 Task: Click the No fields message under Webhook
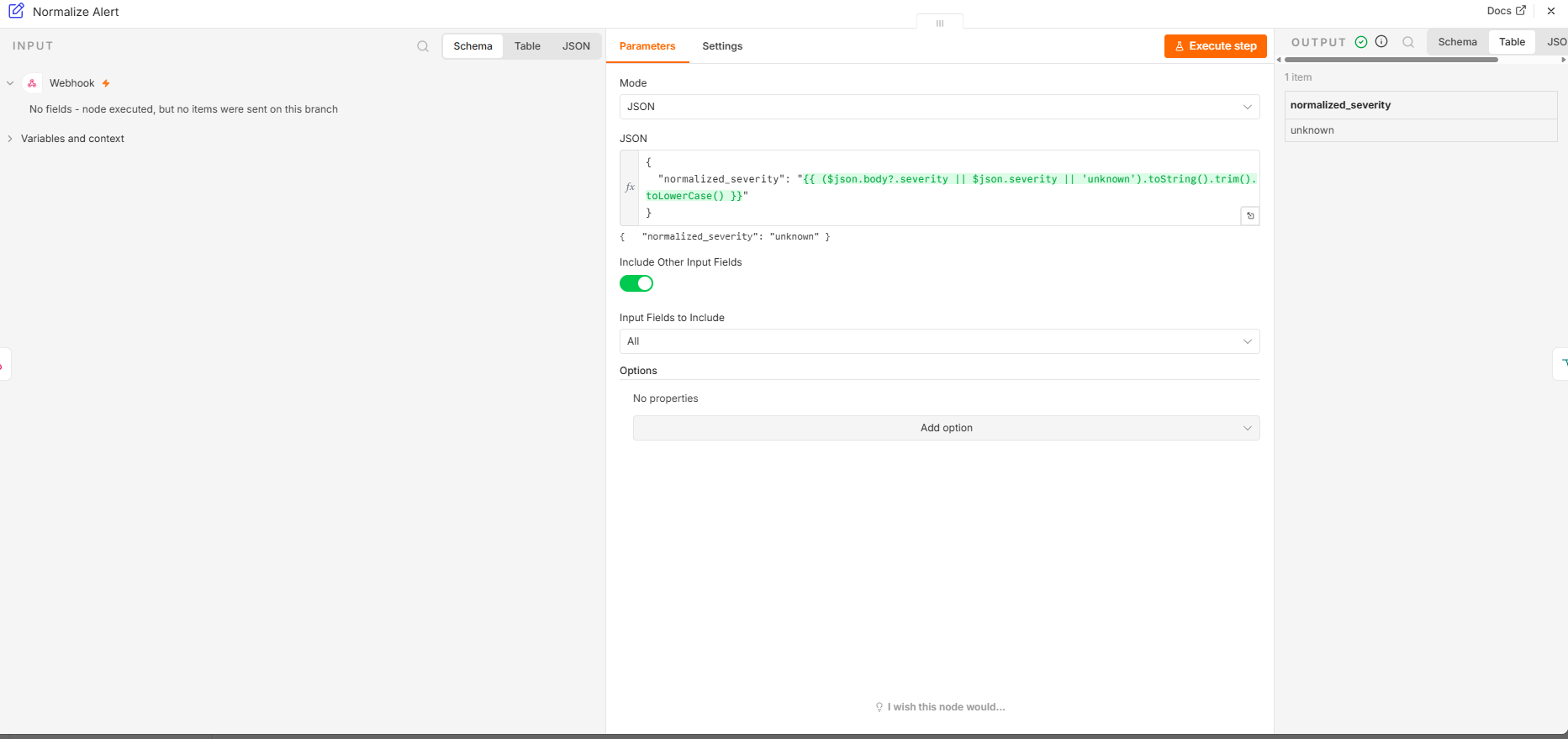pyautogui.click(x=183, y=109)
